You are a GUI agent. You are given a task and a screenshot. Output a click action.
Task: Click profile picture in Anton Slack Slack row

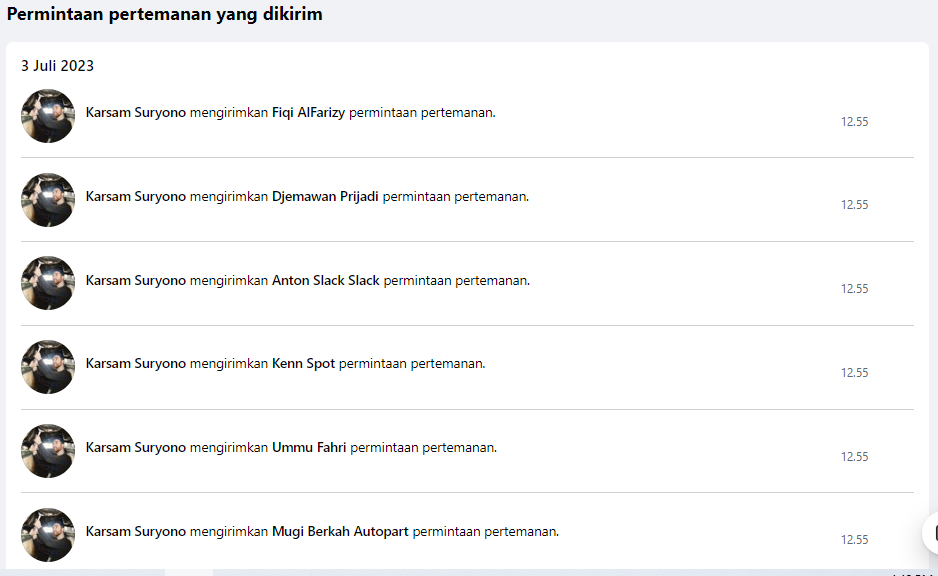(48, 283)
